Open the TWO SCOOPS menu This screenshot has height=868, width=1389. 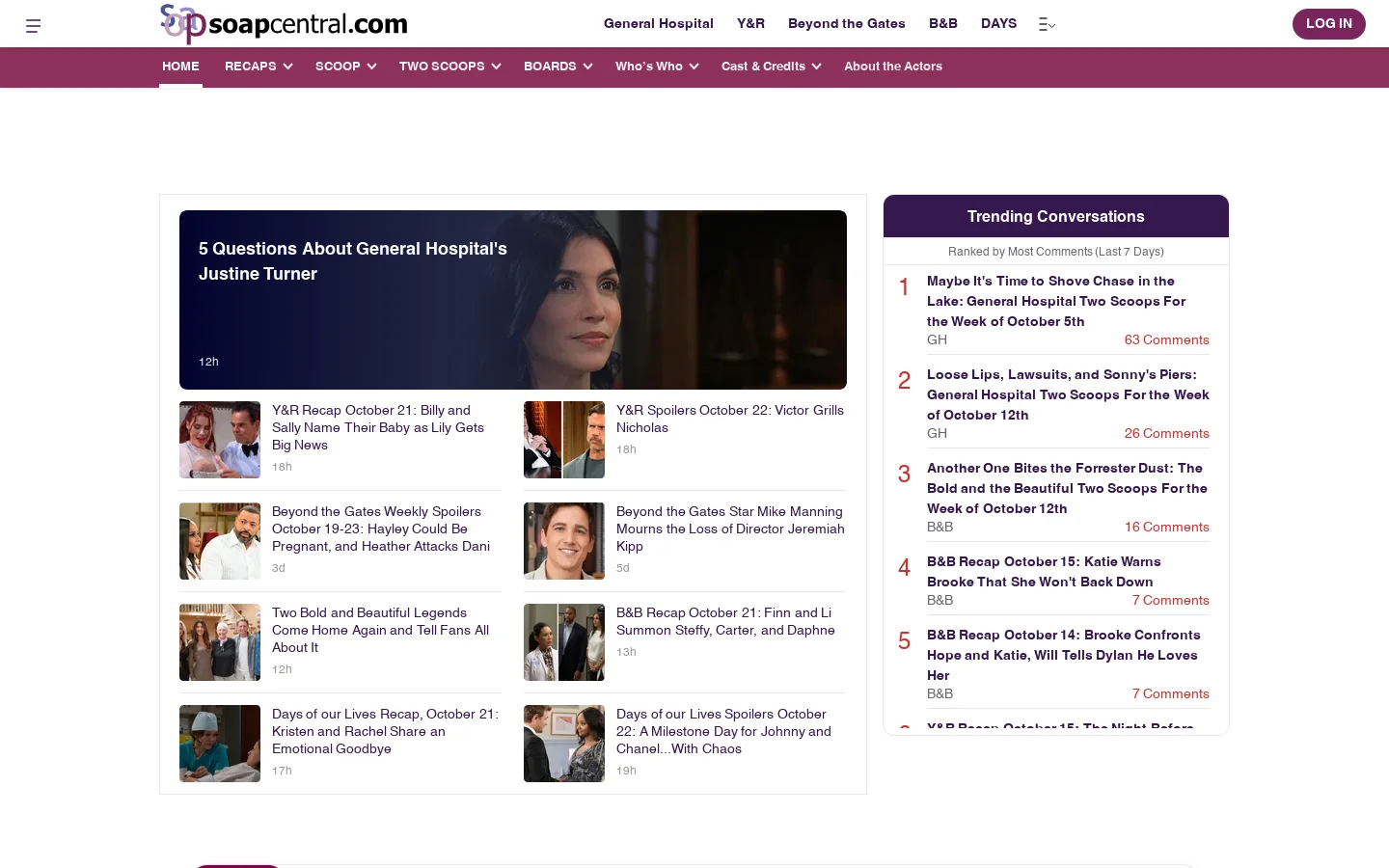[x=442, y=67]
